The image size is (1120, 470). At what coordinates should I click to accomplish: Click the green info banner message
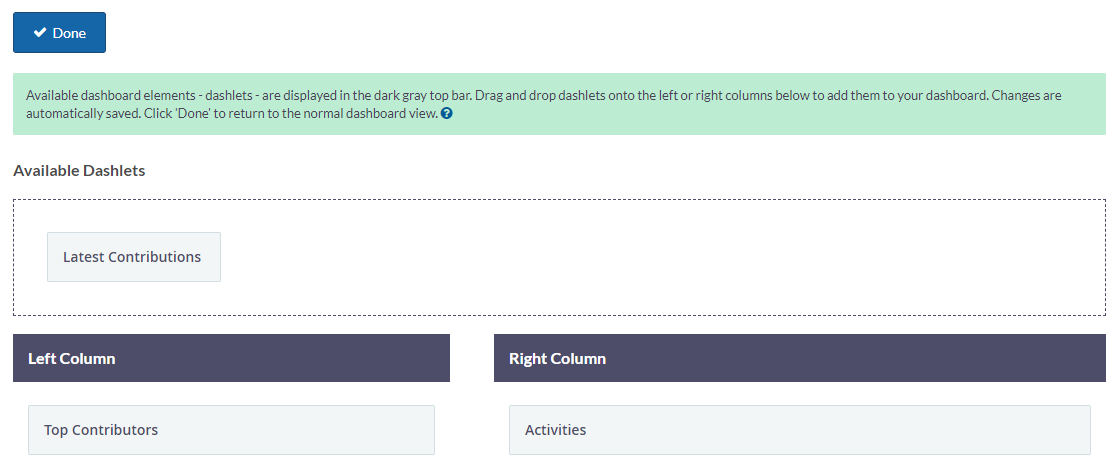click(559, 104)
